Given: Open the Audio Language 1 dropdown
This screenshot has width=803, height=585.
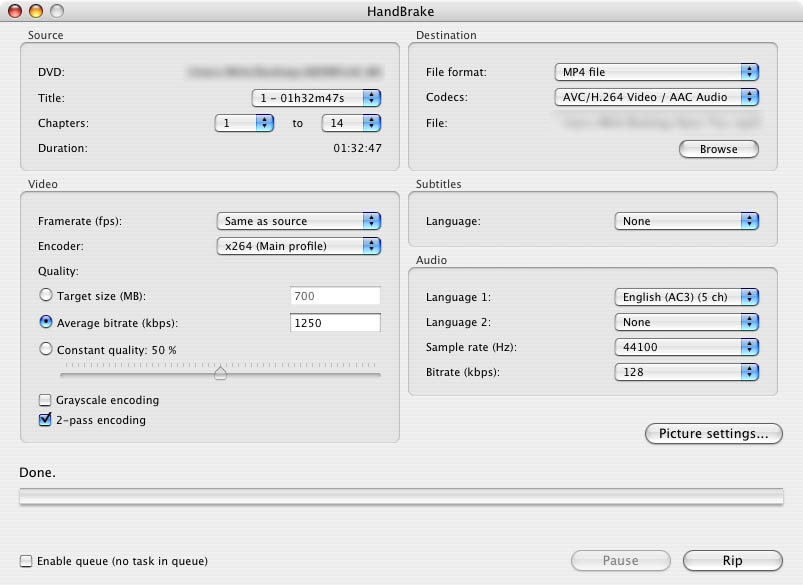Looking at the screenshot, I should [687, 297].
